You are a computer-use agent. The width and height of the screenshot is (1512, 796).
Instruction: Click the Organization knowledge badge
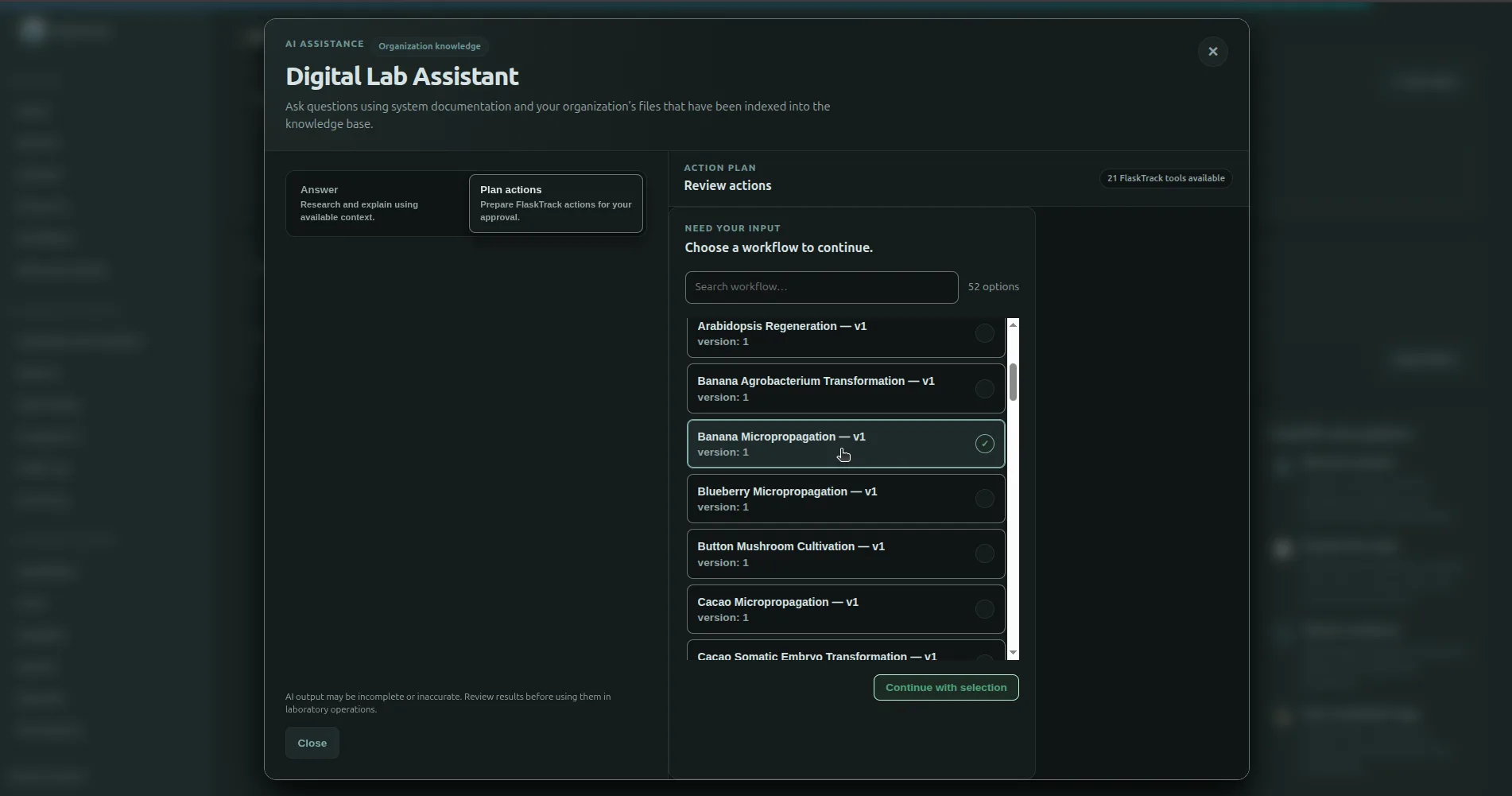429,46
